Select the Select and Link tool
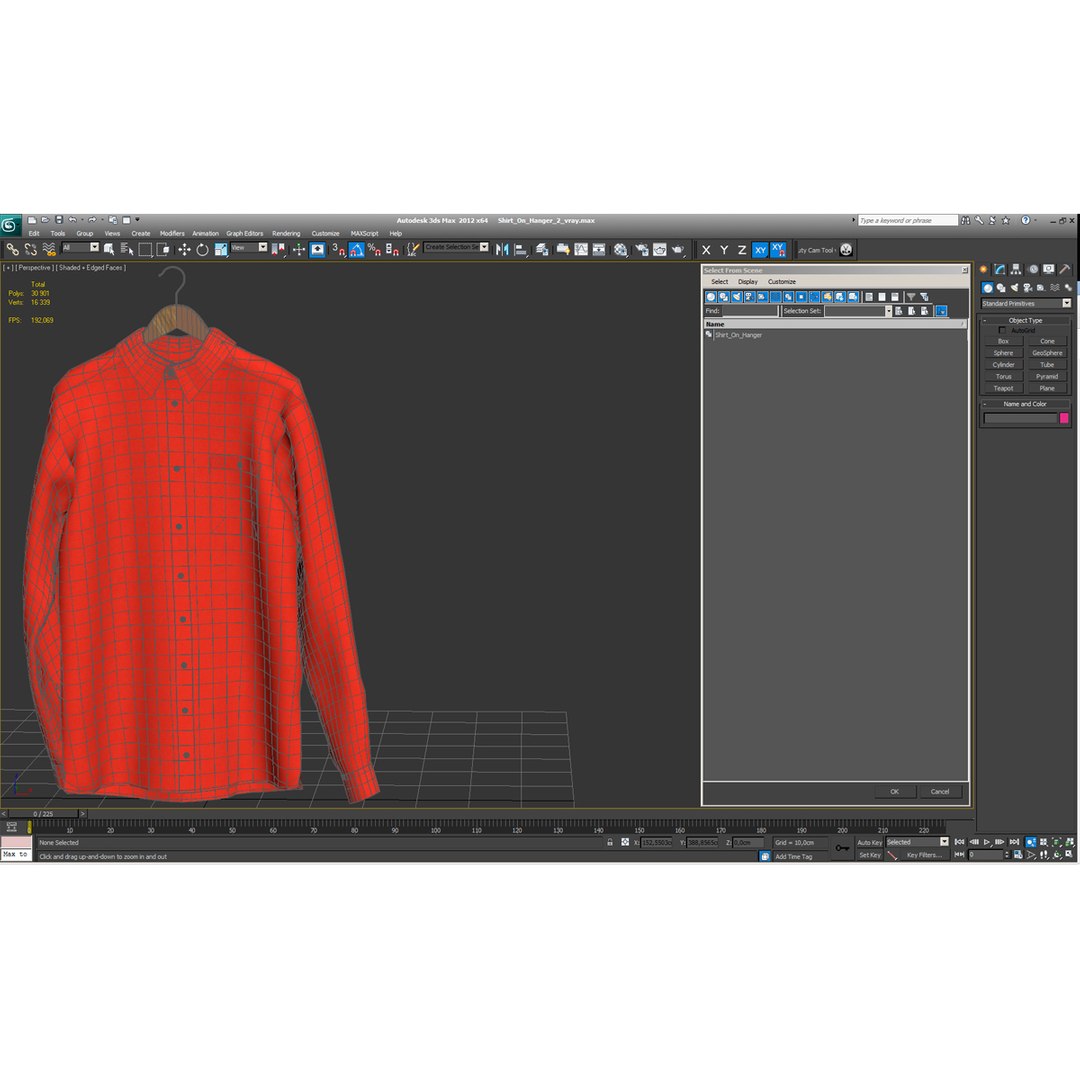This screenshot has height=1080, width=1080. click(12, 249)
